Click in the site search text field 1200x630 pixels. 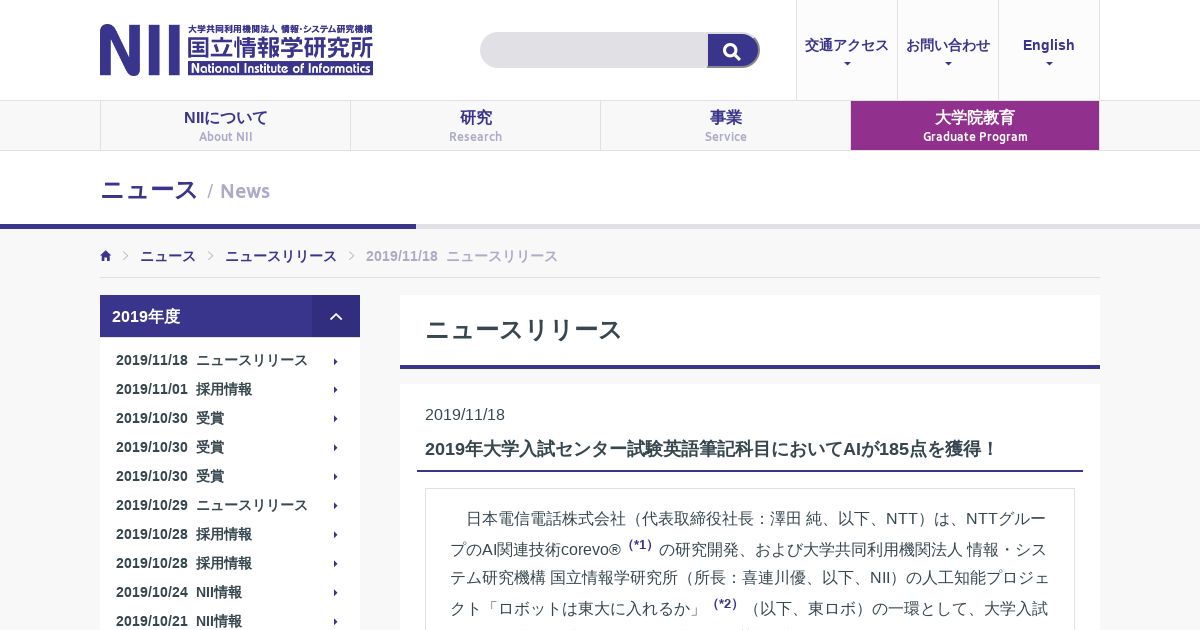[x=594, y=50]
